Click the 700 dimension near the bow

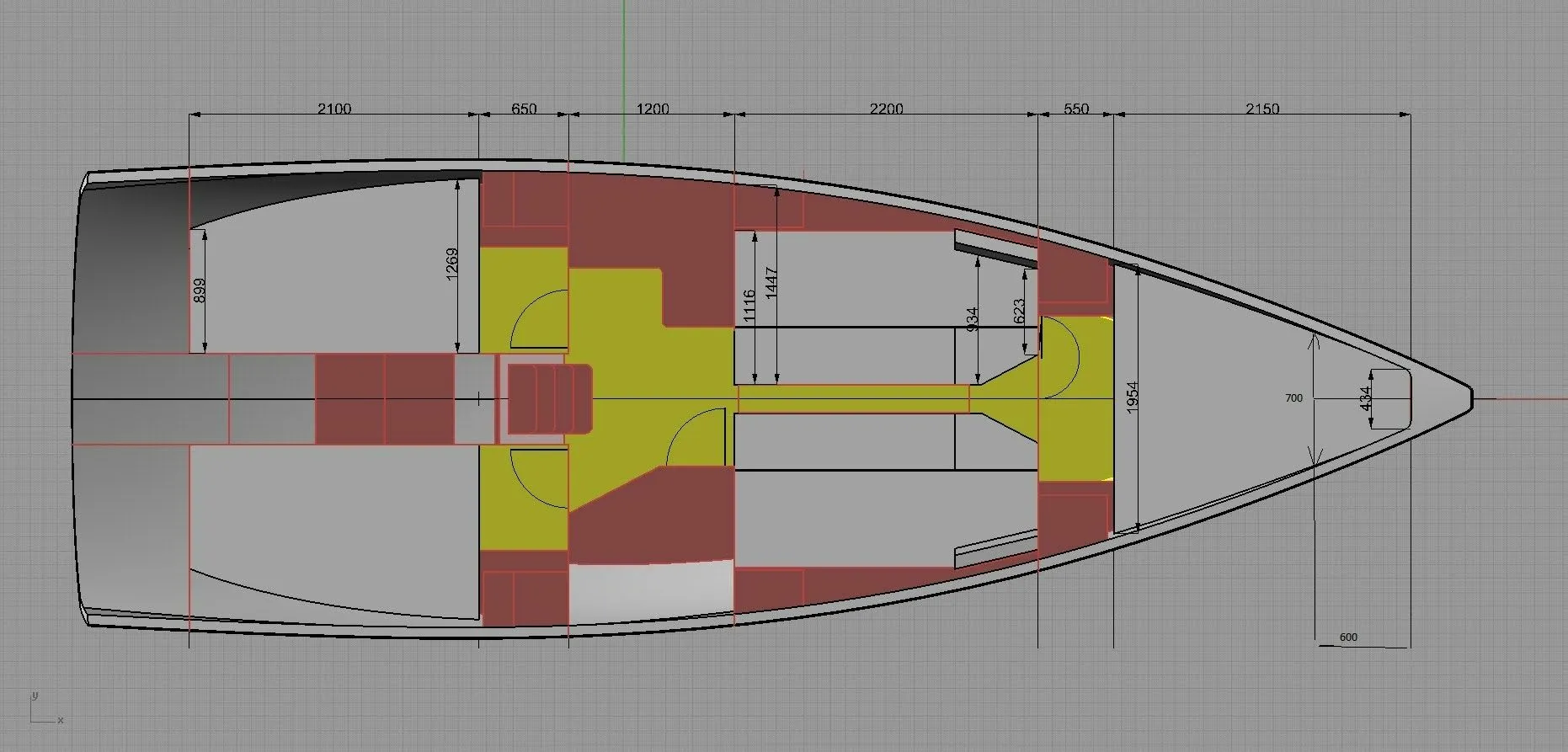1293,398
